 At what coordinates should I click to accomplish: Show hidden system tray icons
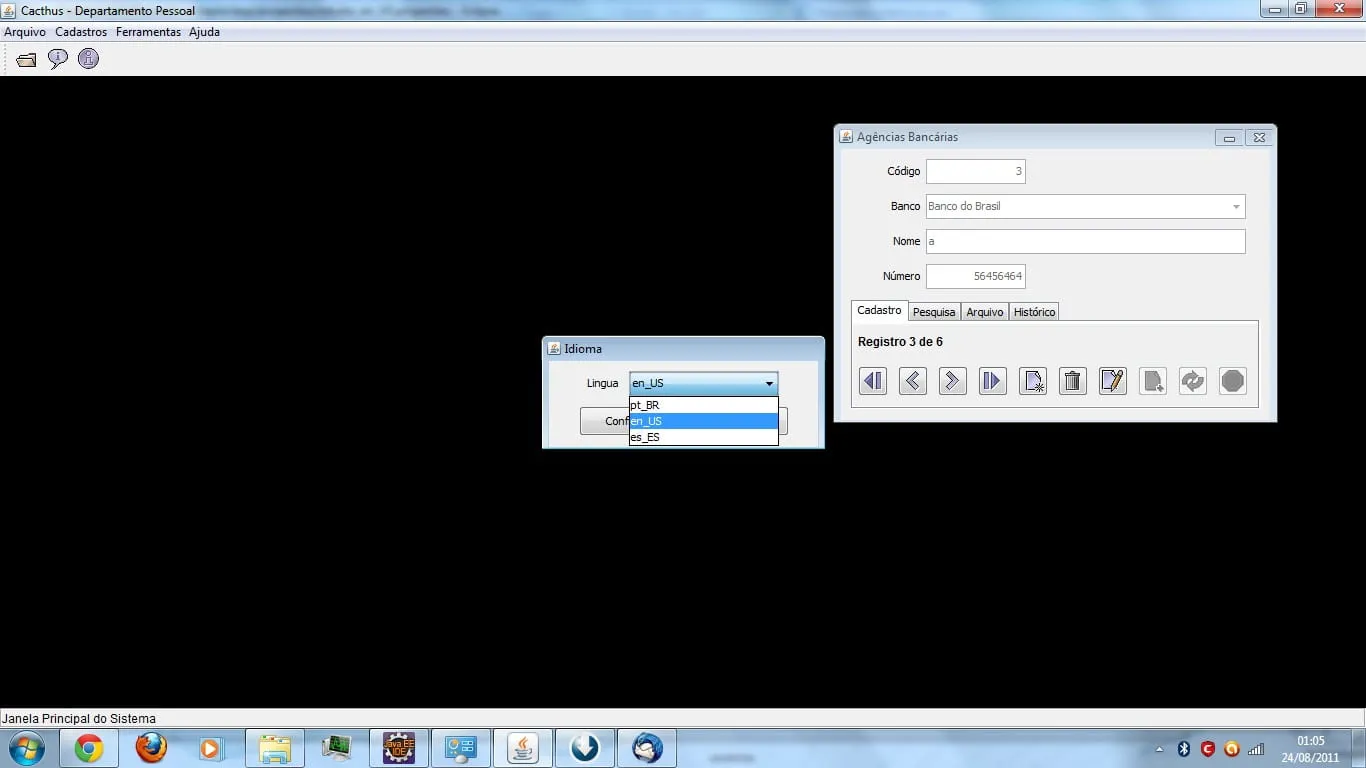1160,749
